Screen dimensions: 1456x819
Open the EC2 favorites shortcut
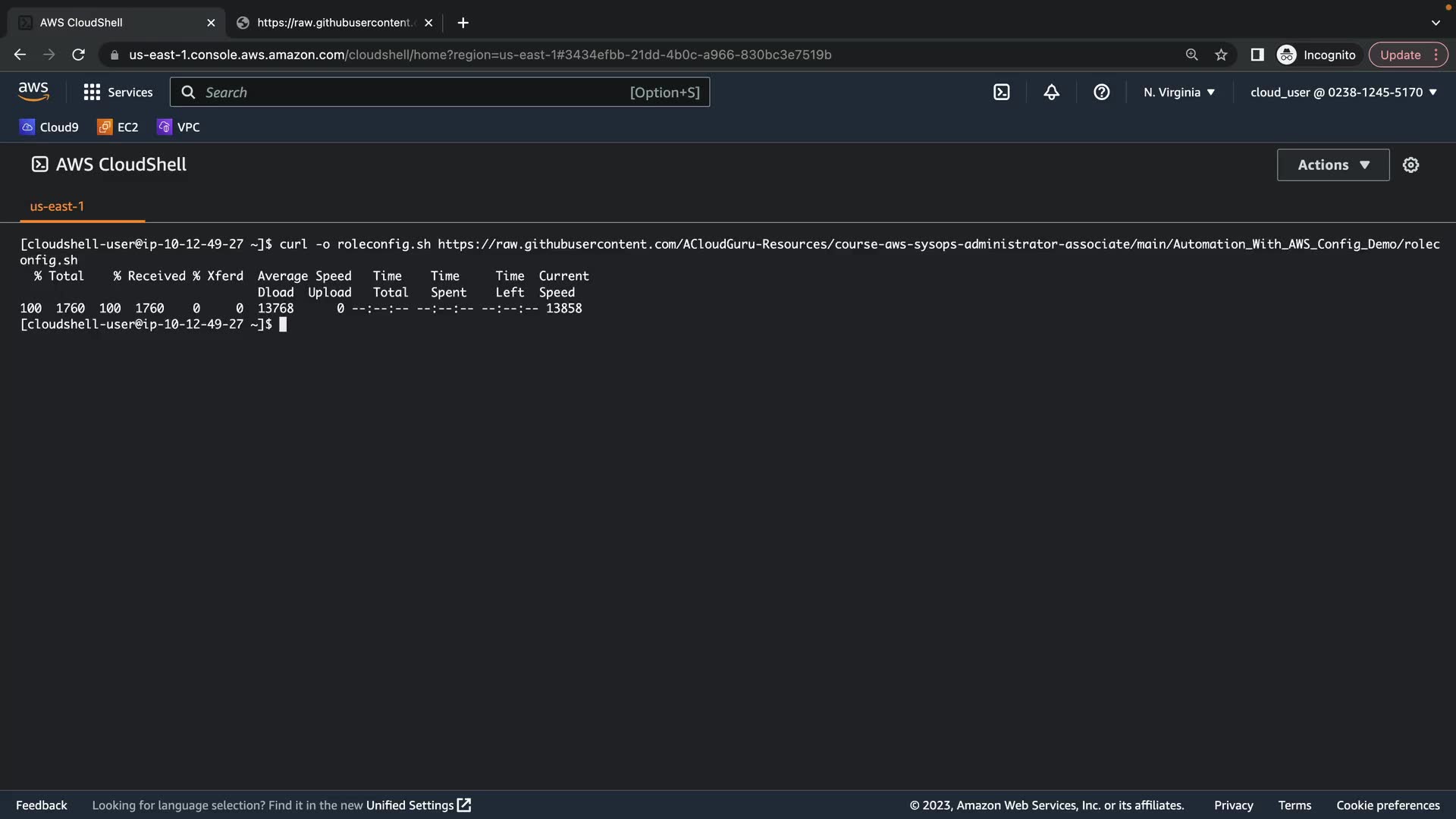[118, 127]
